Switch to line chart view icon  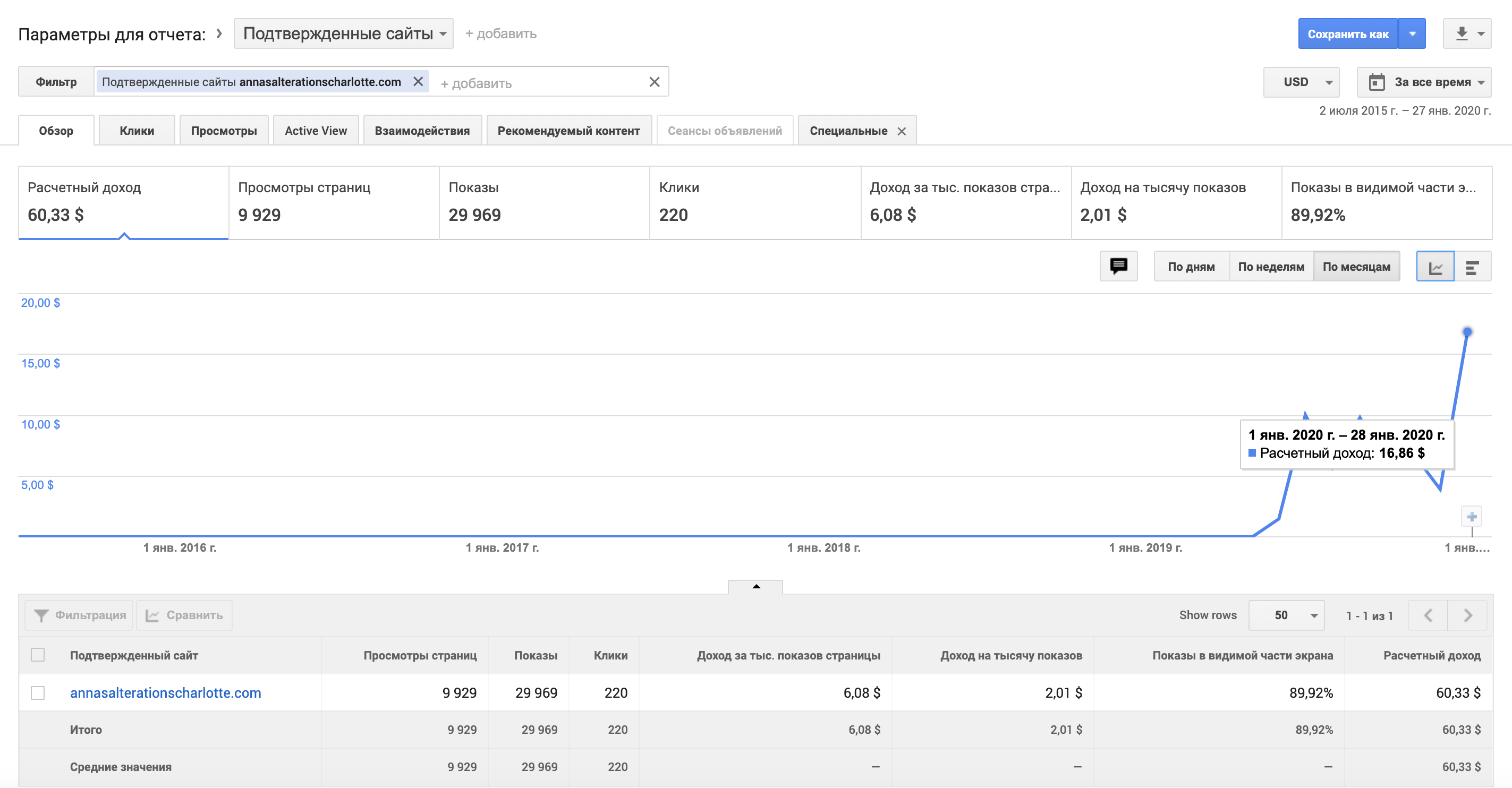pos(1435,267)
